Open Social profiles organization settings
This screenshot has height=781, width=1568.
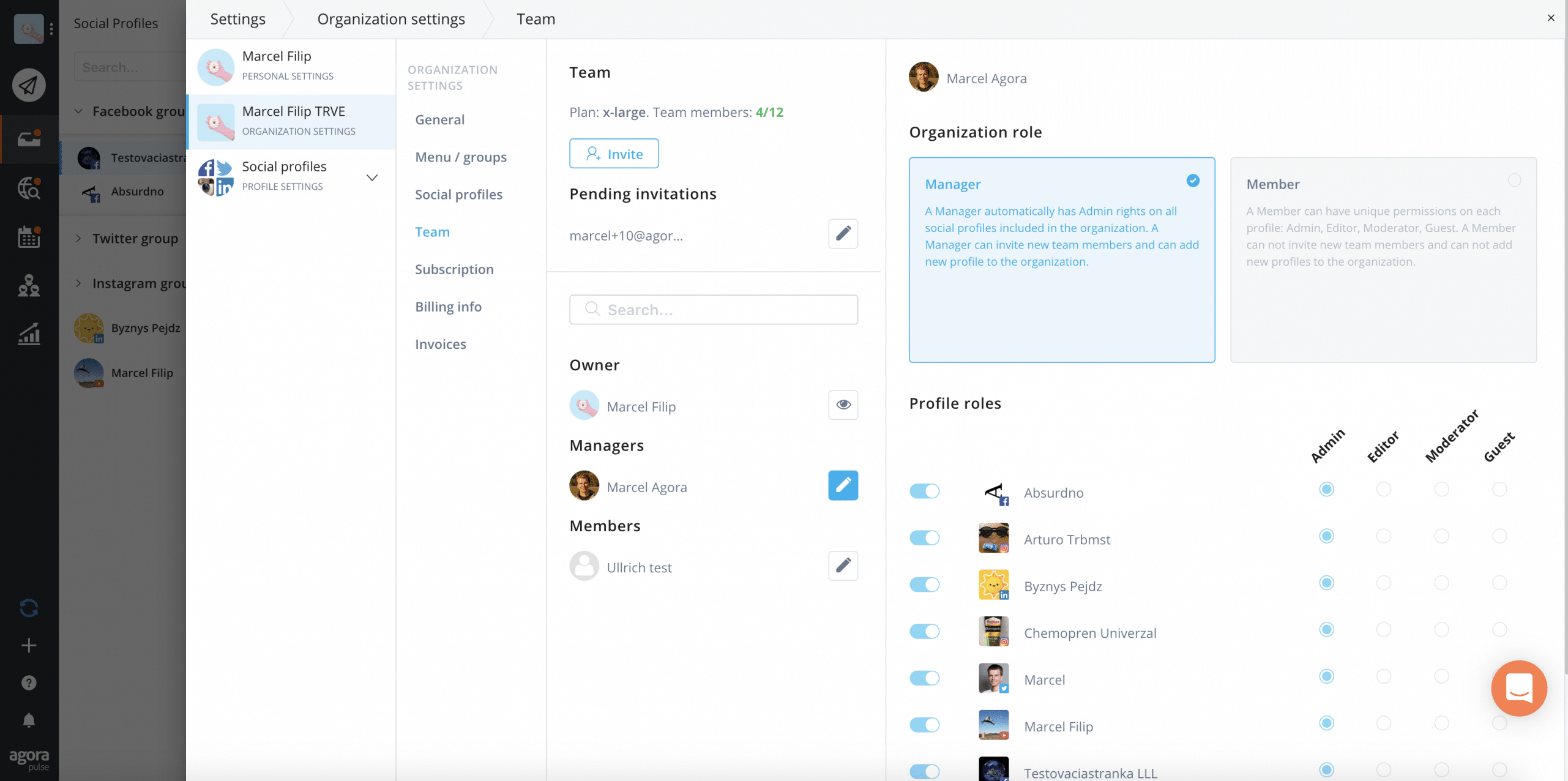tap(458, 194)
